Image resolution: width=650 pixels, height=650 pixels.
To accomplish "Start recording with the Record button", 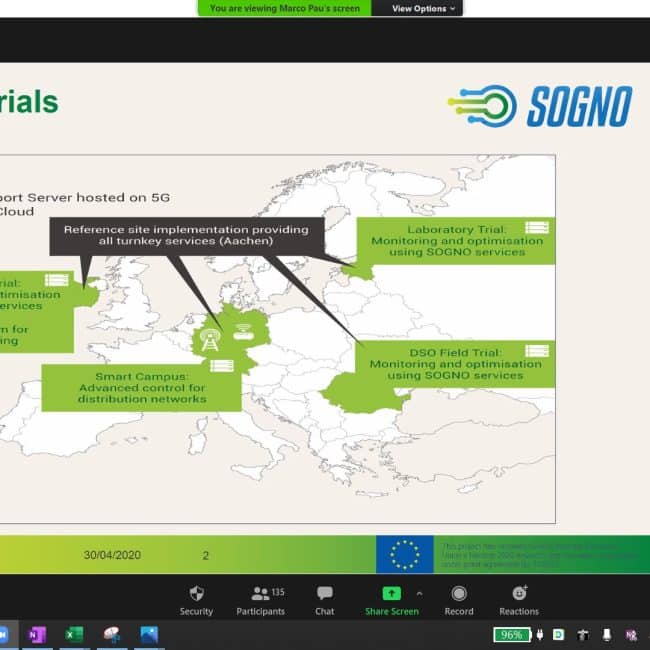I will pos(458,600).
